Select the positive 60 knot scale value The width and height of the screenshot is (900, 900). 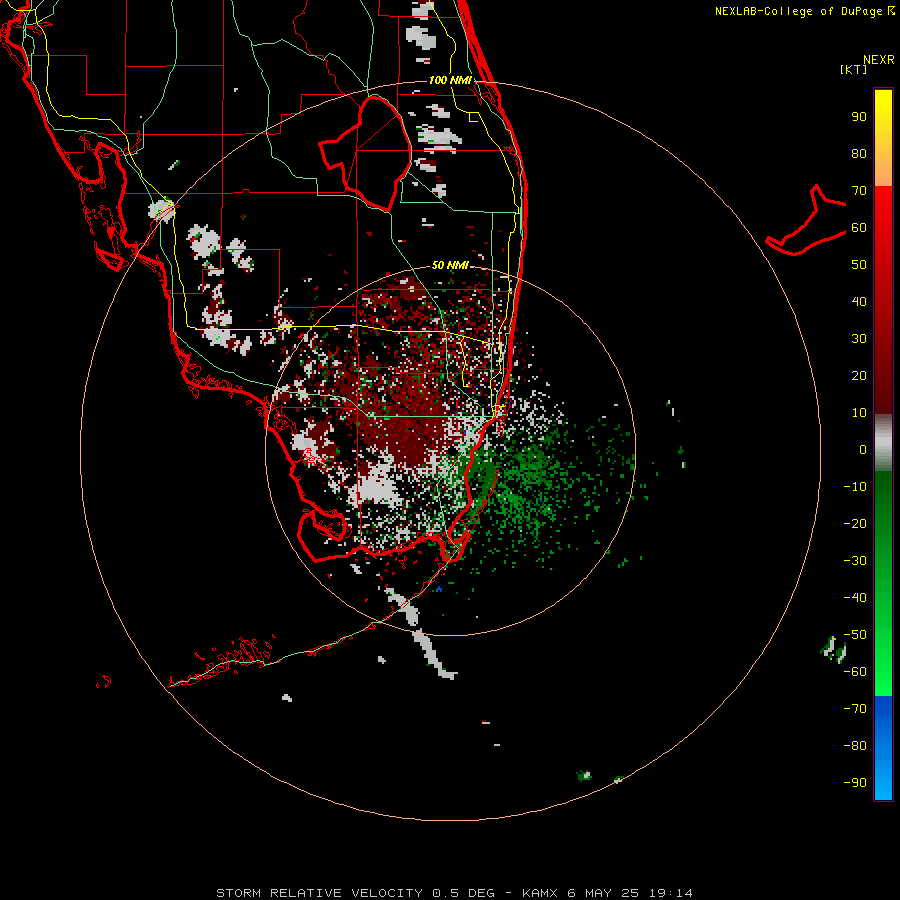click(x=859, y=227)
